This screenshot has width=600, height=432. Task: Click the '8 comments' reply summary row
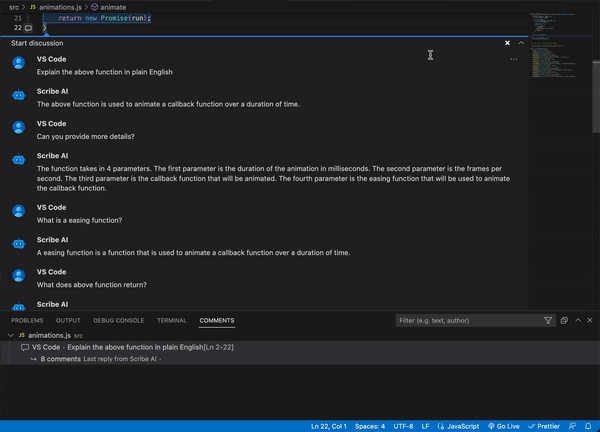[300, 359]
